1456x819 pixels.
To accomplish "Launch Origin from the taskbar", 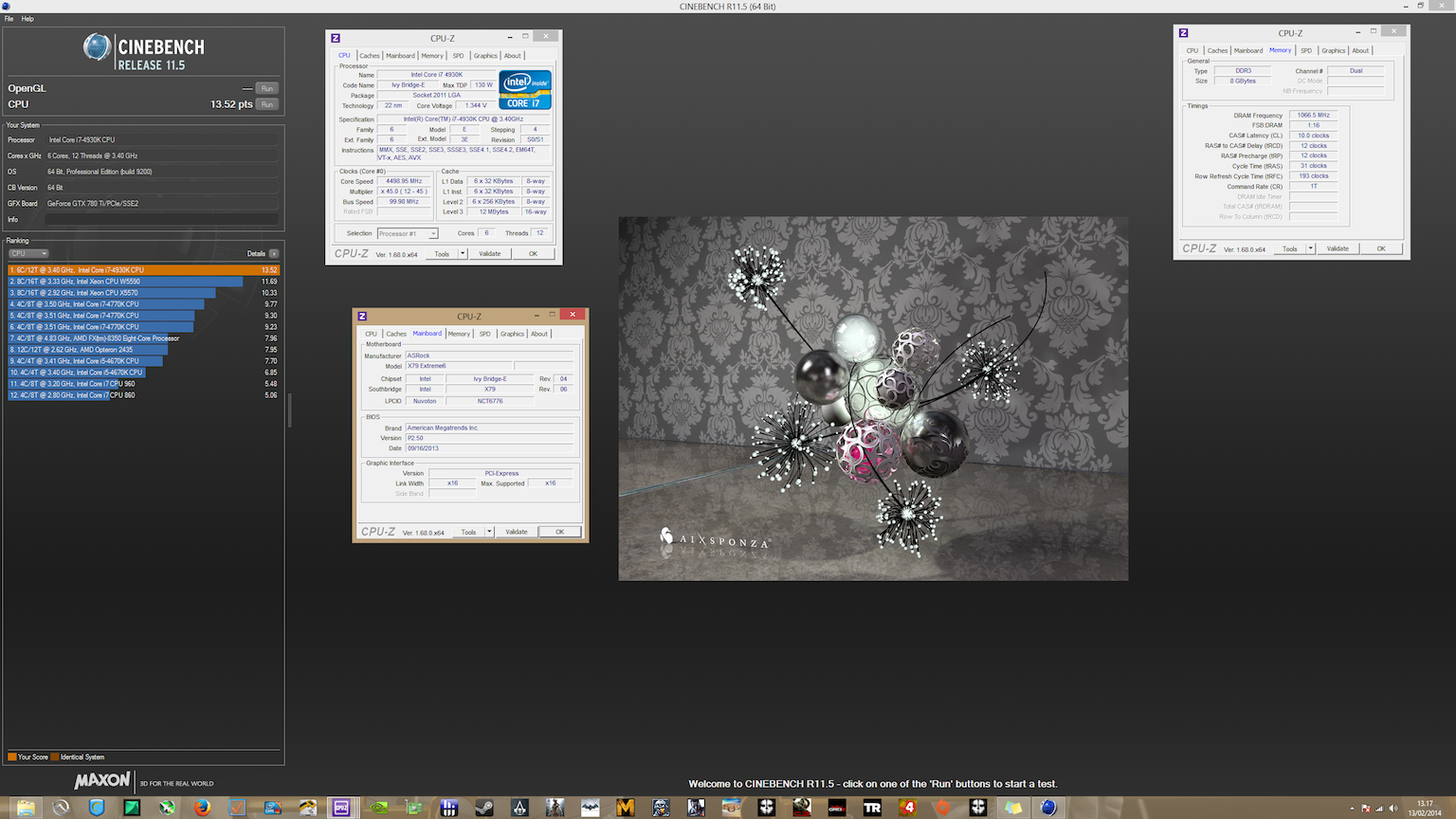I will 942,808.
